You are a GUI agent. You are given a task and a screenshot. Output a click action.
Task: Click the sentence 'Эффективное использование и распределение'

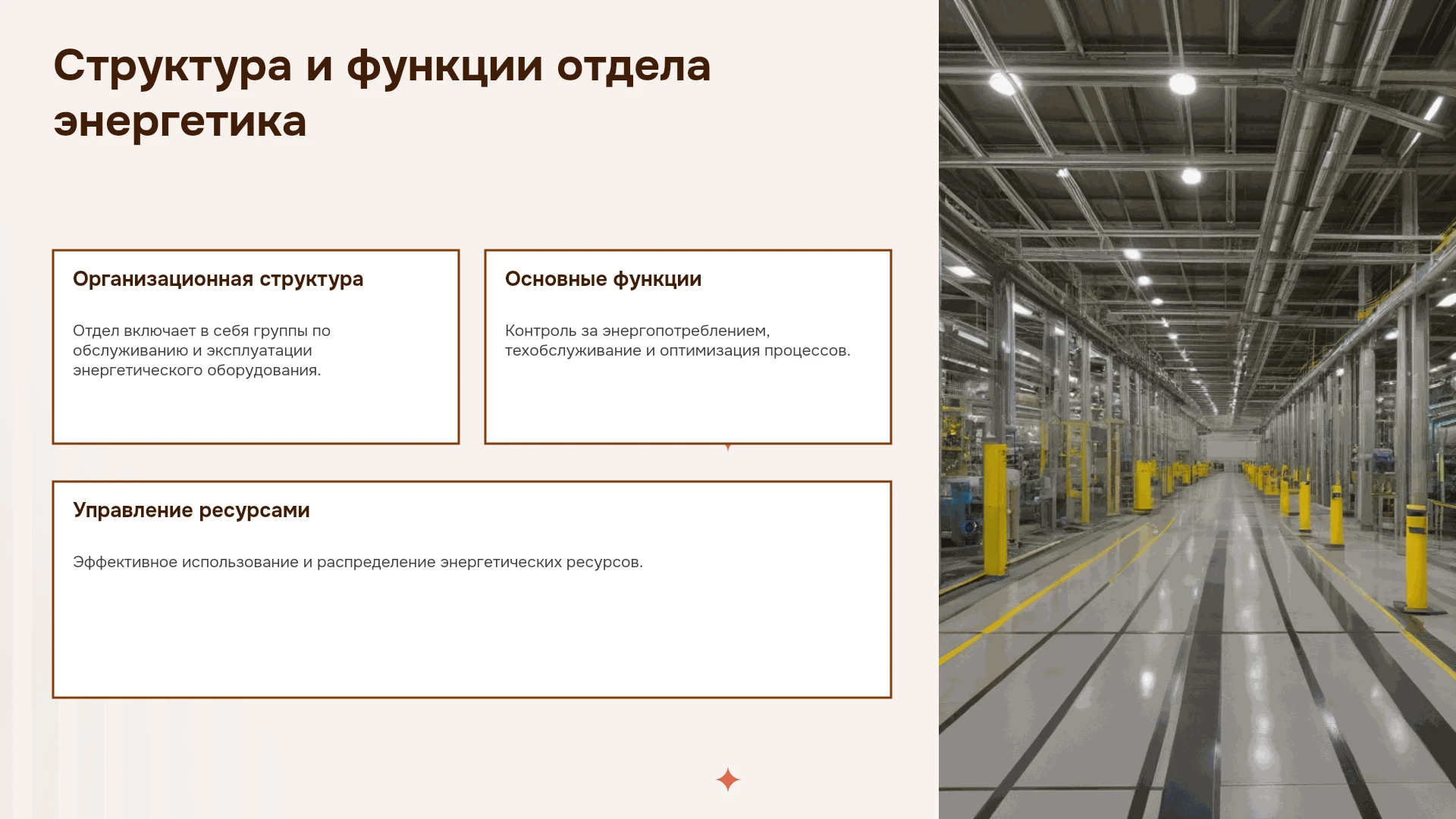254,562
